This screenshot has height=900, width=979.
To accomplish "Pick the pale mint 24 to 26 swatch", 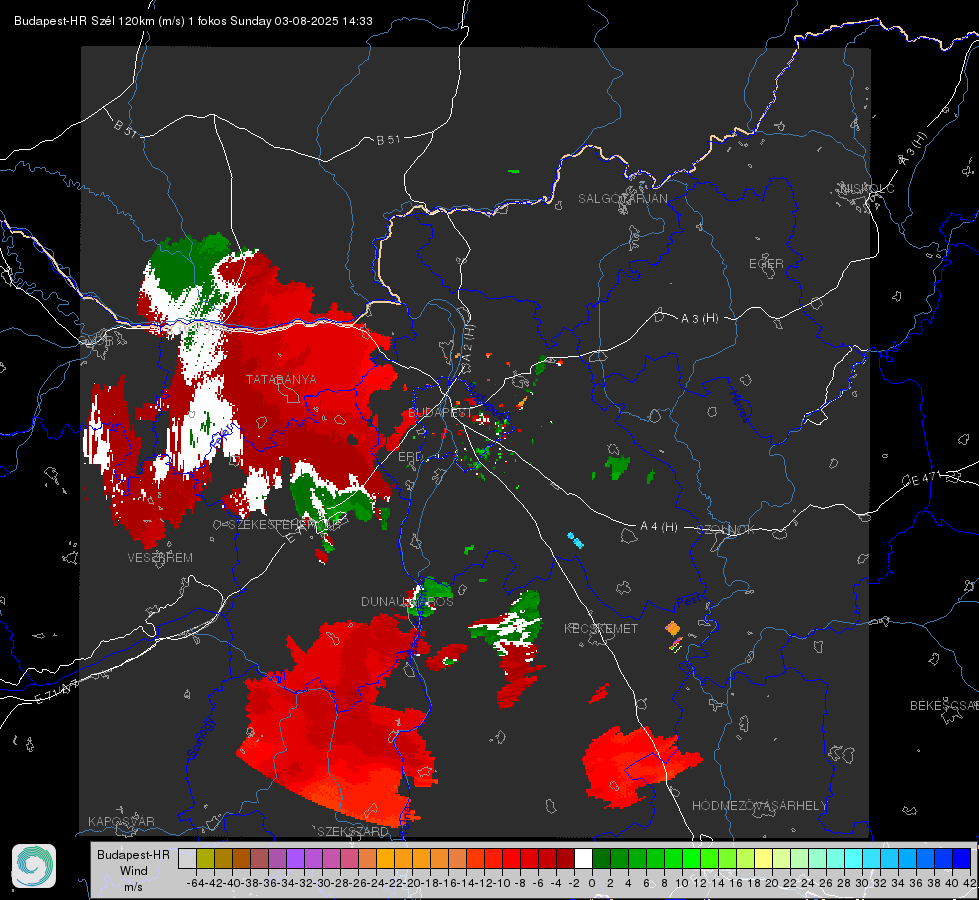I will 817,858.
